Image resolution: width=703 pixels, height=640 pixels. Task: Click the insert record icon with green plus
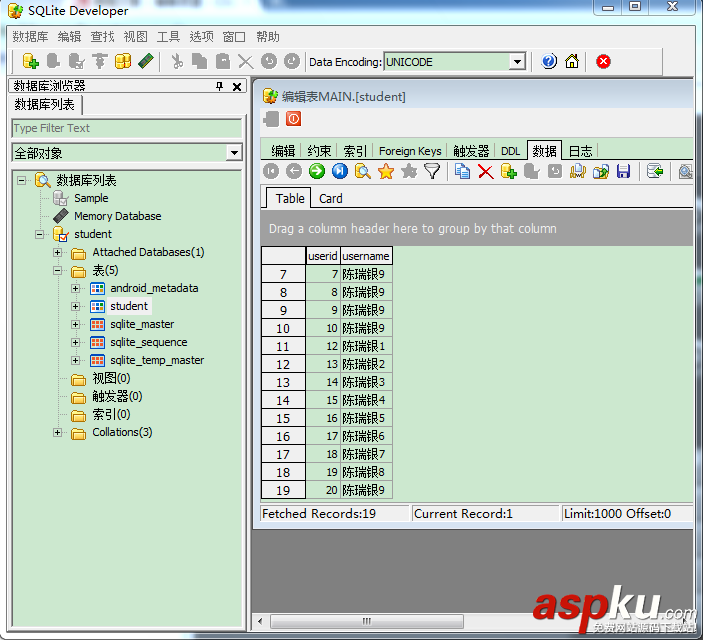508,171
